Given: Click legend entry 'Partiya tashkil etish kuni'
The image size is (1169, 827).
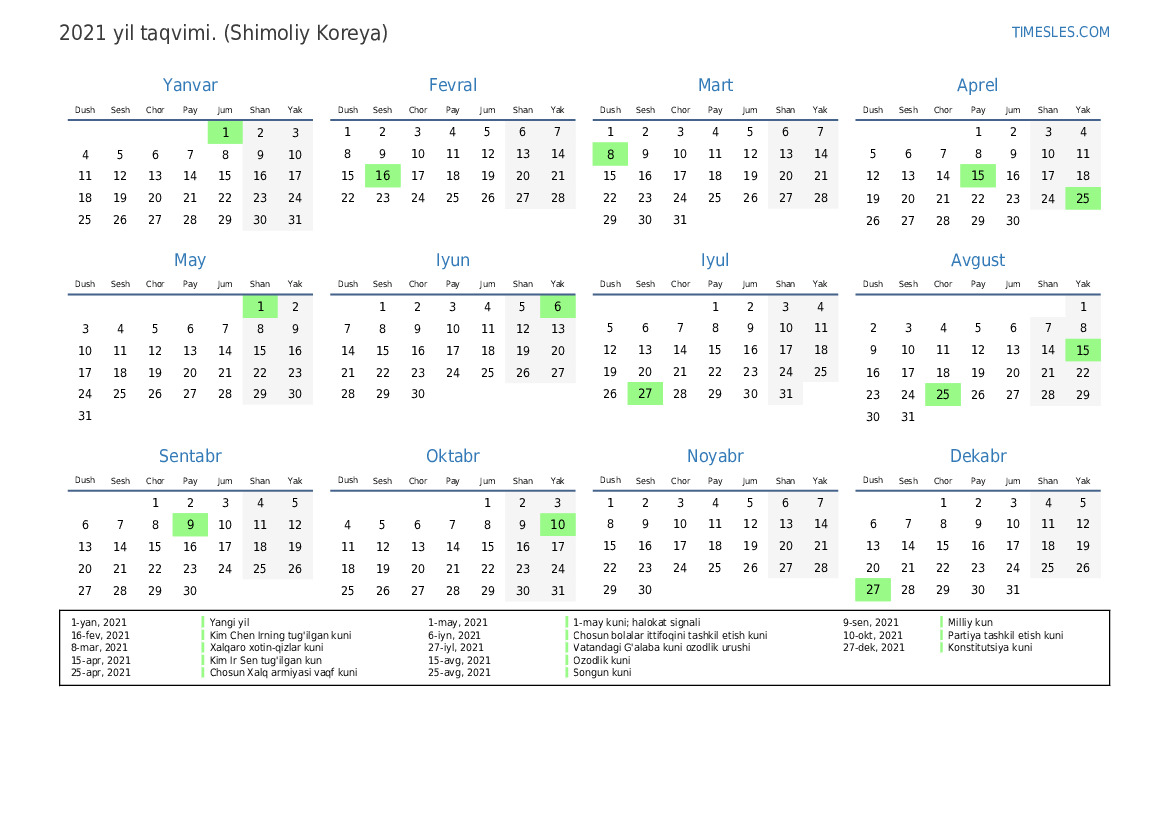Looking at the screenshot, I should (1006, 635).
